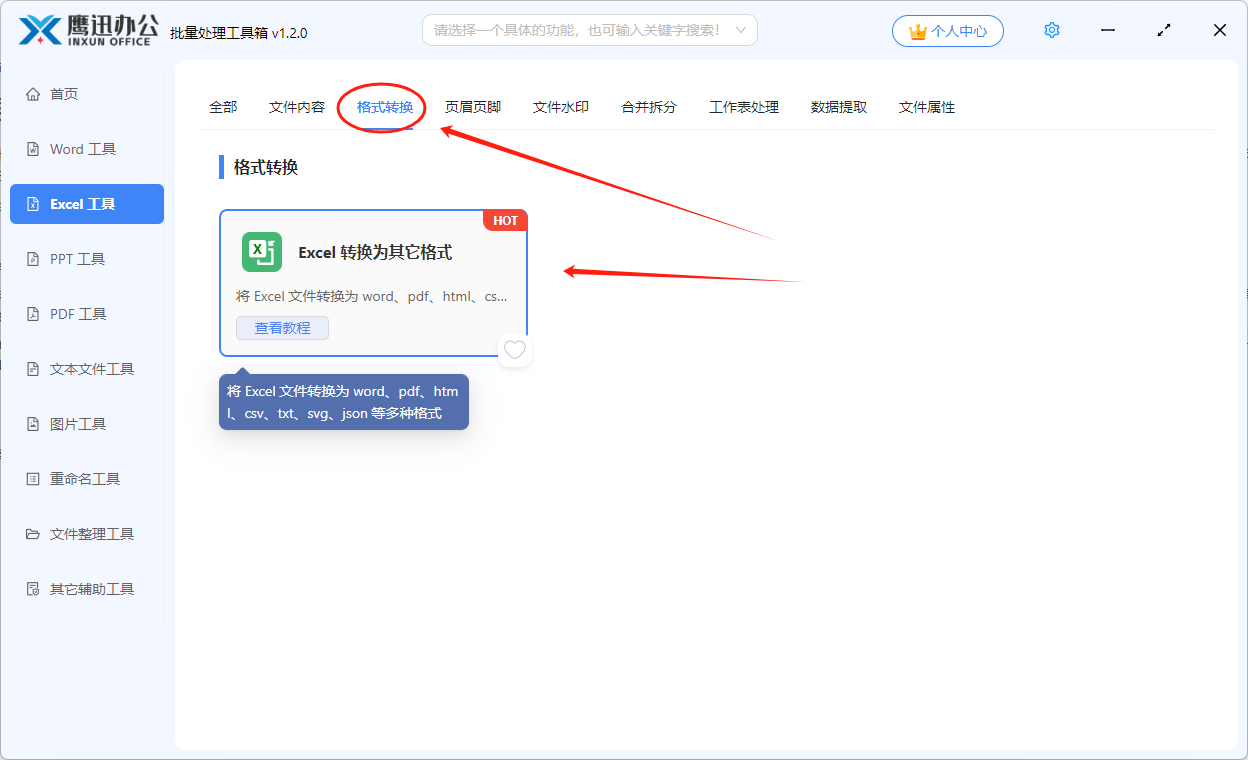Click the Word 工具 document icon
This screenshot has height=760, width=1248.
tap(33, 149)
